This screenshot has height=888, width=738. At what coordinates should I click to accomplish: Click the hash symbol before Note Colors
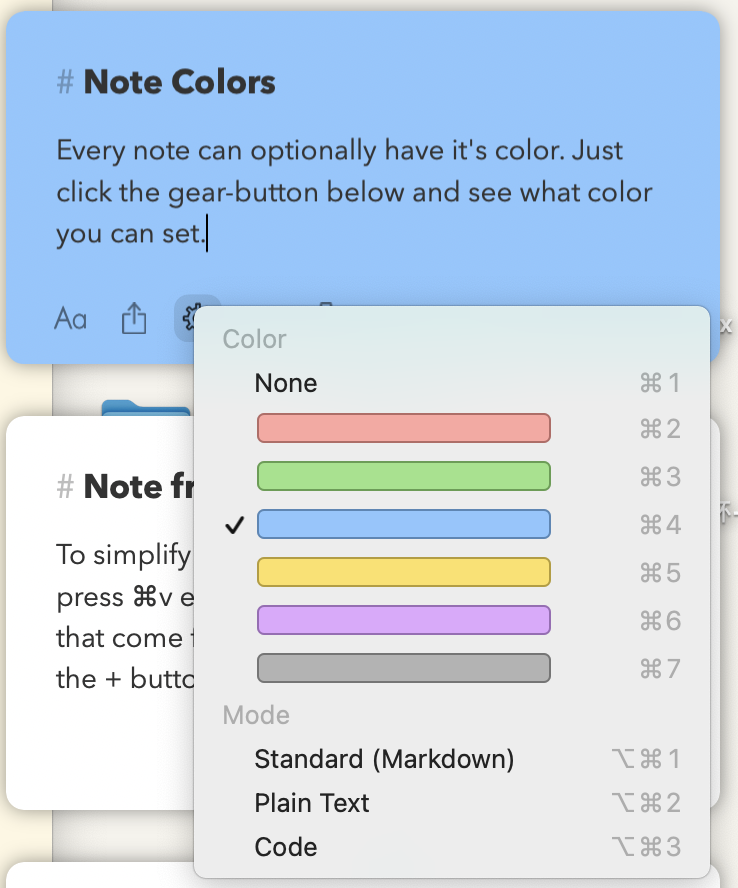pyautogui.click(x=65, y=82)
